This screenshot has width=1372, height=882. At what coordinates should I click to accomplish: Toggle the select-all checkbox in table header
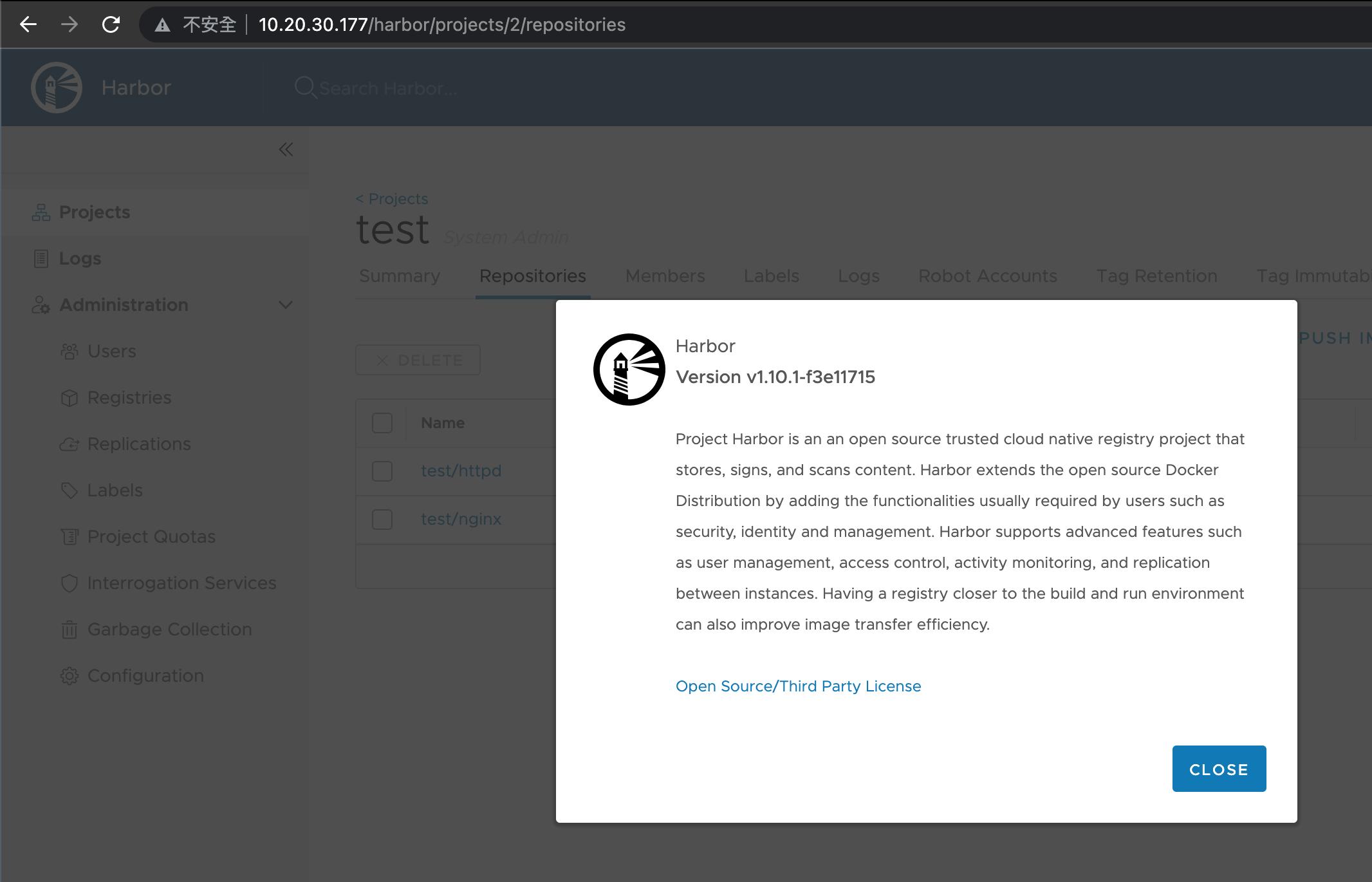[x=382, y=423]
